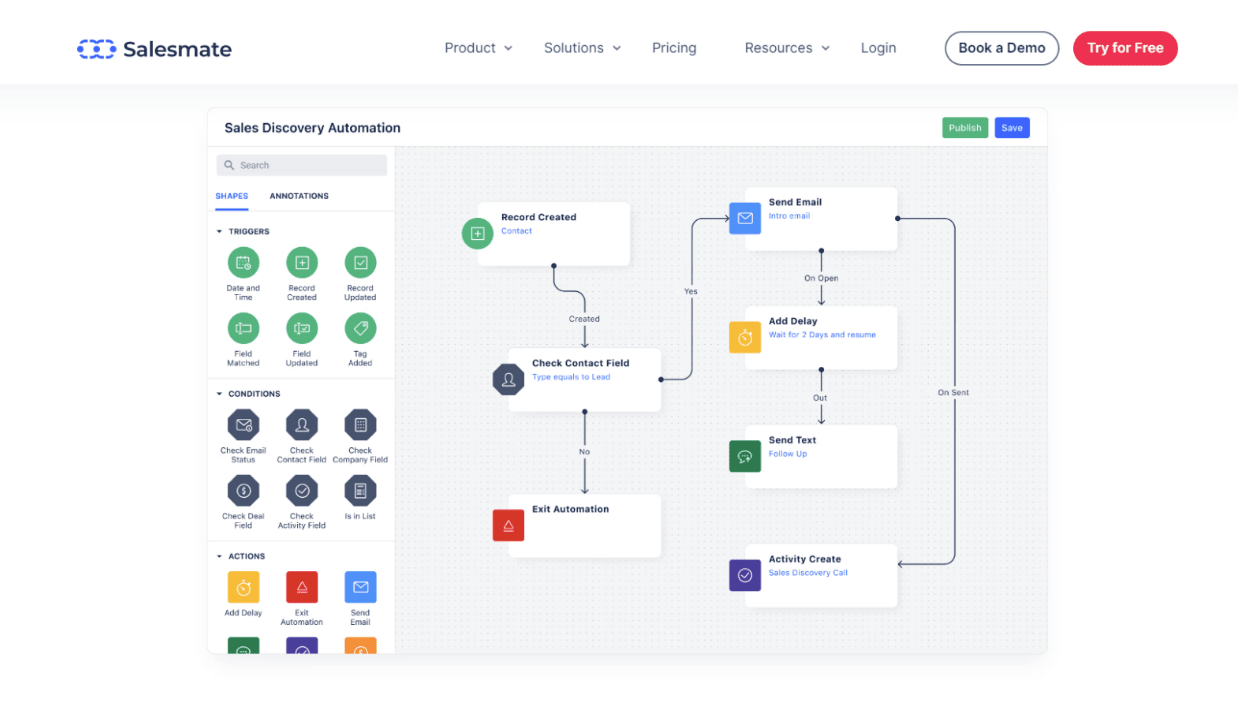Collapse the Actions section
Screen dimensions: 1238x707
click(x=220, y=556)
